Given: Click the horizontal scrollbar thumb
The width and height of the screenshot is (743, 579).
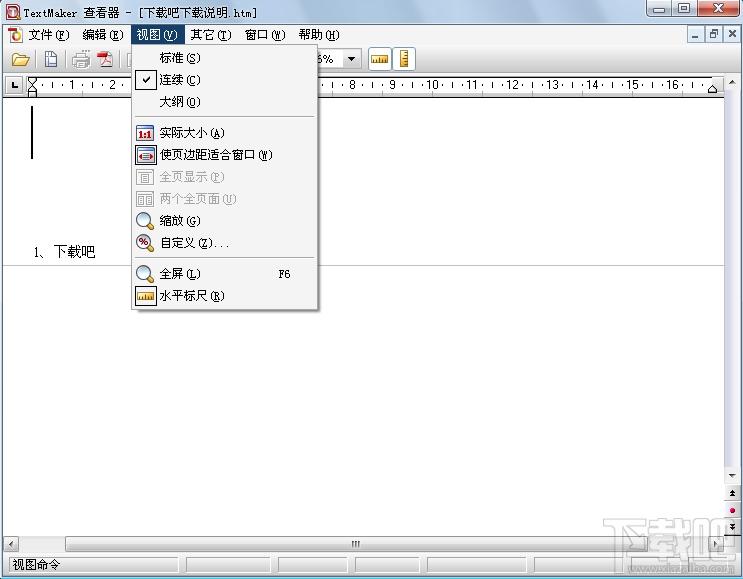Looking at the screenshot, I should coord(355,544).
